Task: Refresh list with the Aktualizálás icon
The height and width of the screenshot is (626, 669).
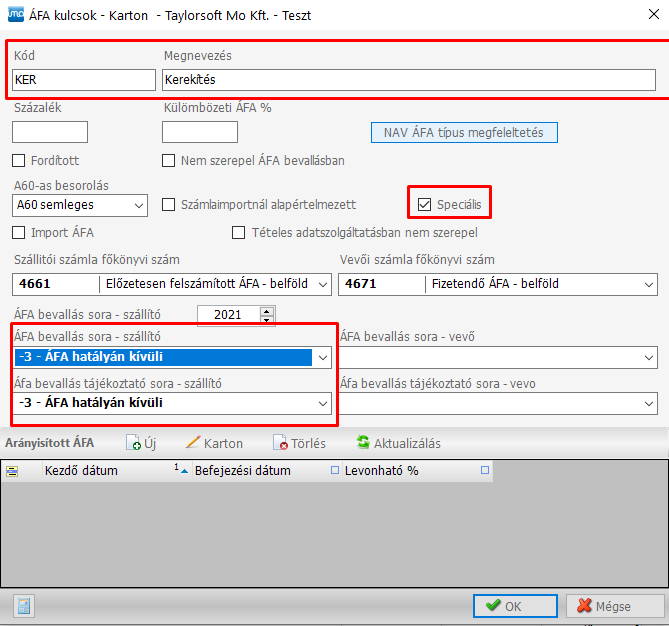Action: click(x=363, y=443)
